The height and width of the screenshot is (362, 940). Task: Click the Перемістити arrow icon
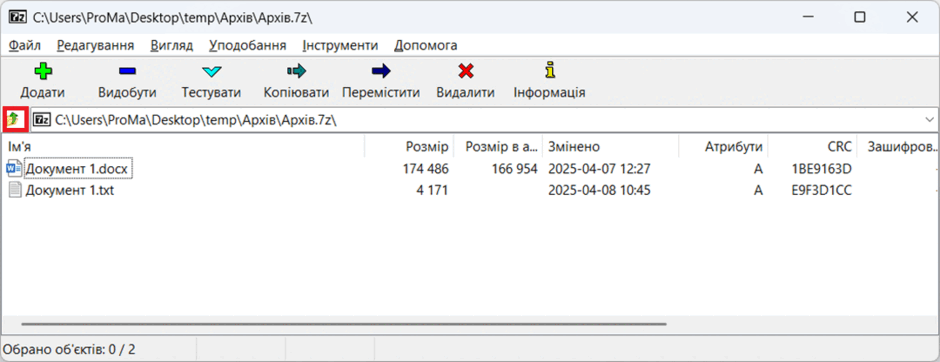click(381, 72)
